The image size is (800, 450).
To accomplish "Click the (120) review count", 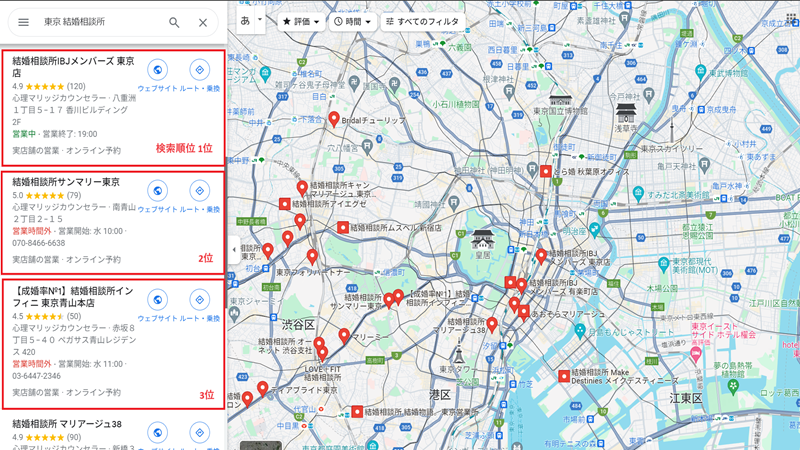I will [x=76, y=86].
